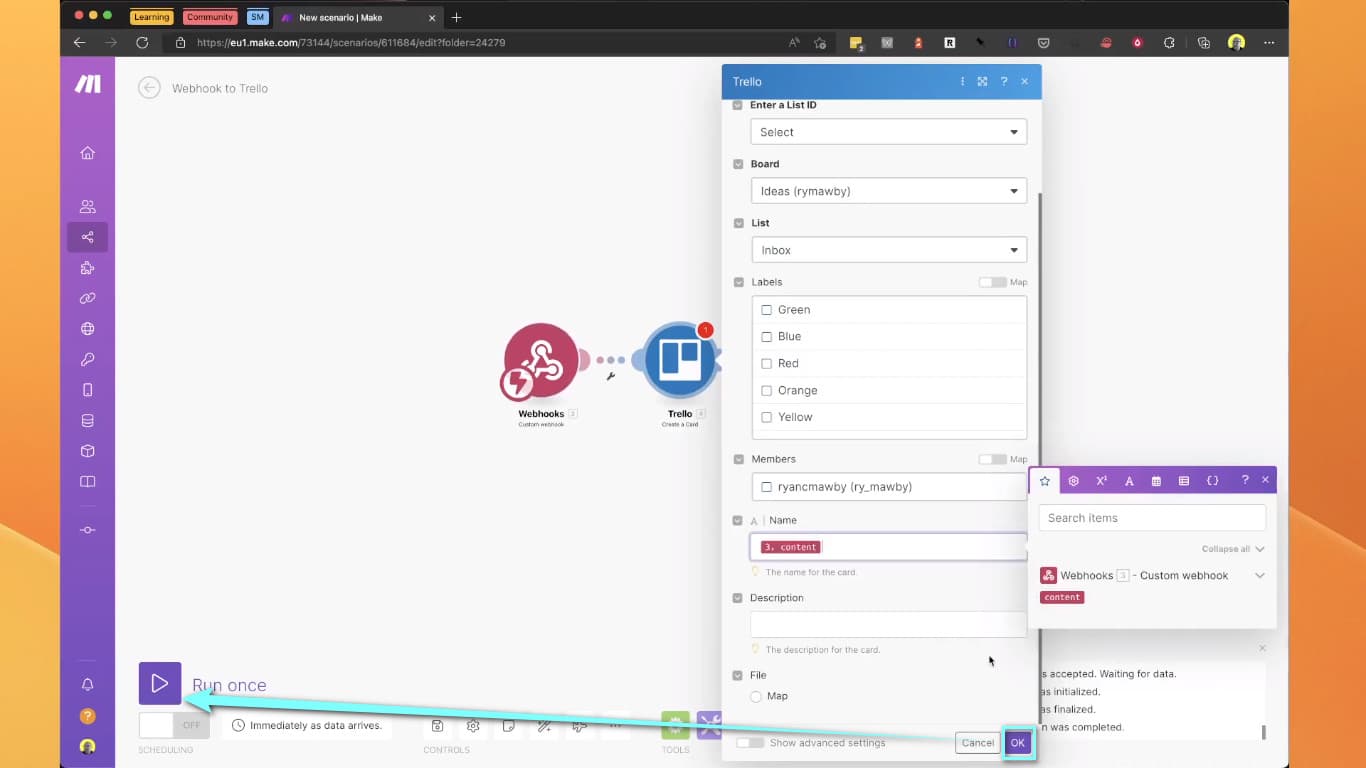Image resolution: width=1366 pixels, height=768 pixels.
Task: Open Data stores icon in sidebar
Action: point(88,421)
